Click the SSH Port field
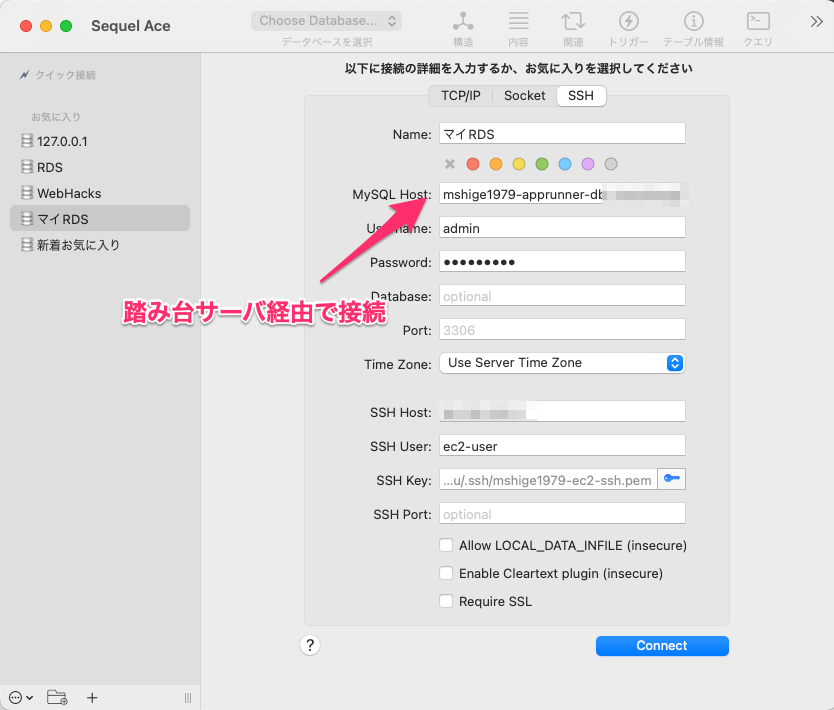The image size is (834, 710). (562, 514)
